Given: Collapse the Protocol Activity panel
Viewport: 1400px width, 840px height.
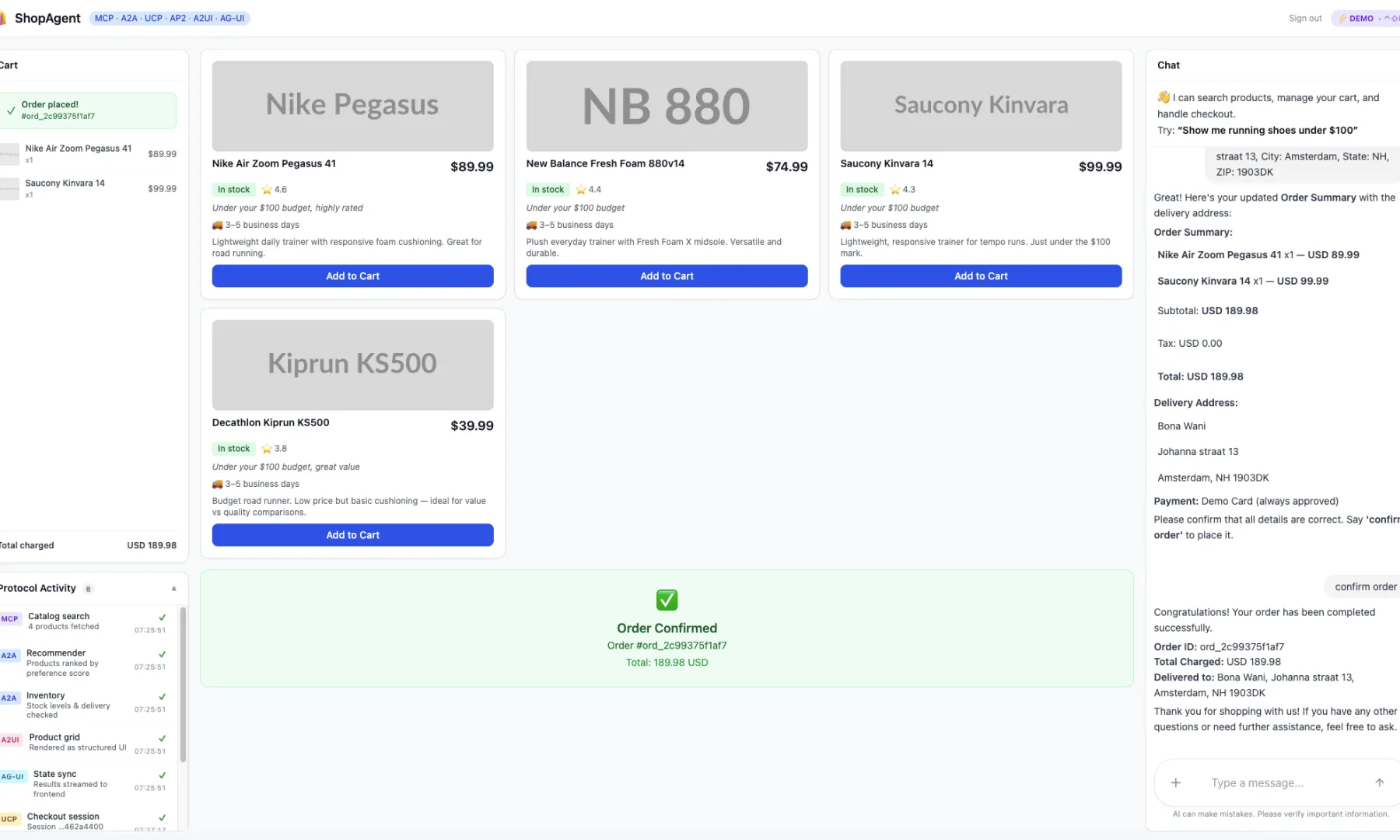Looking at the screenshot, I should click(173, 589).
